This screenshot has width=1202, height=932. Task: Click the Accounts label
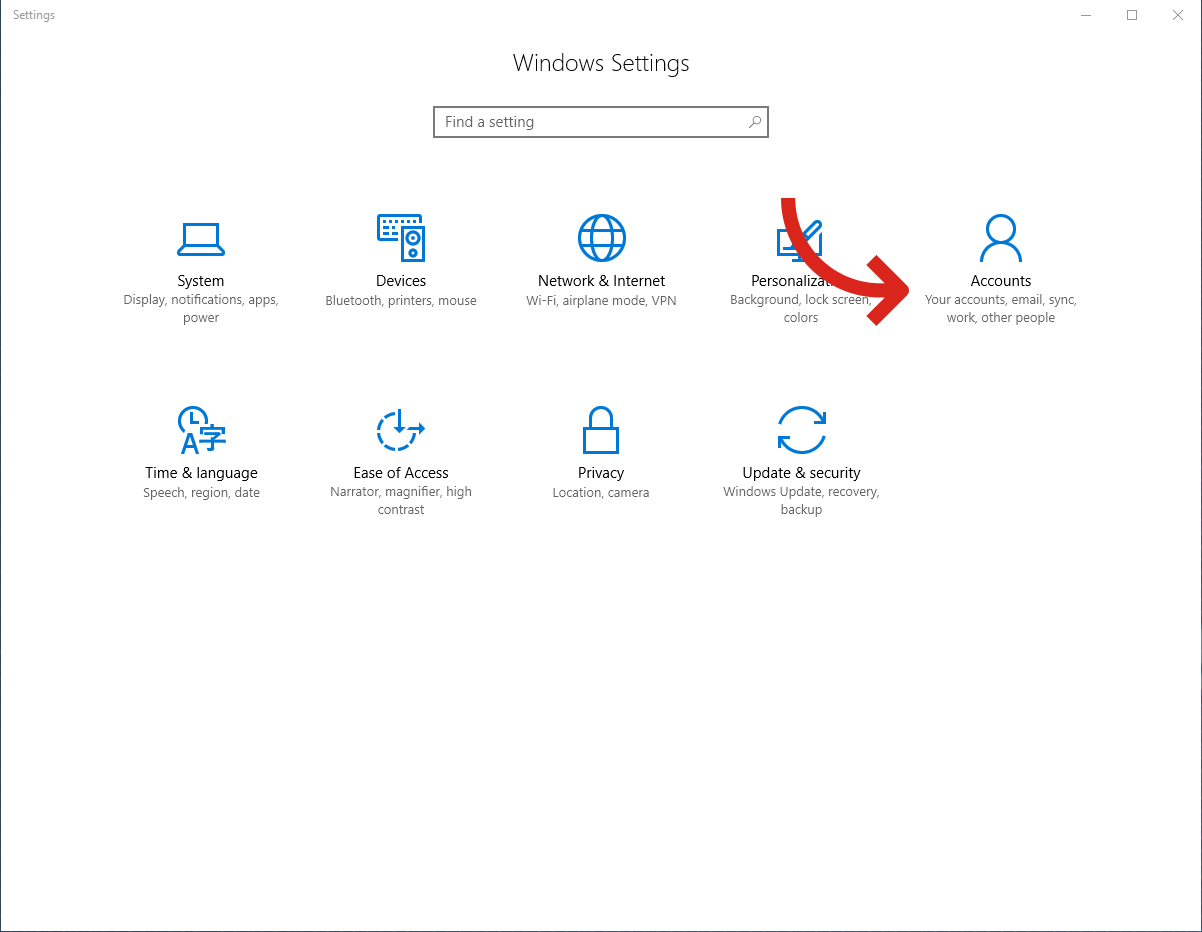(x=1001, y=281)
